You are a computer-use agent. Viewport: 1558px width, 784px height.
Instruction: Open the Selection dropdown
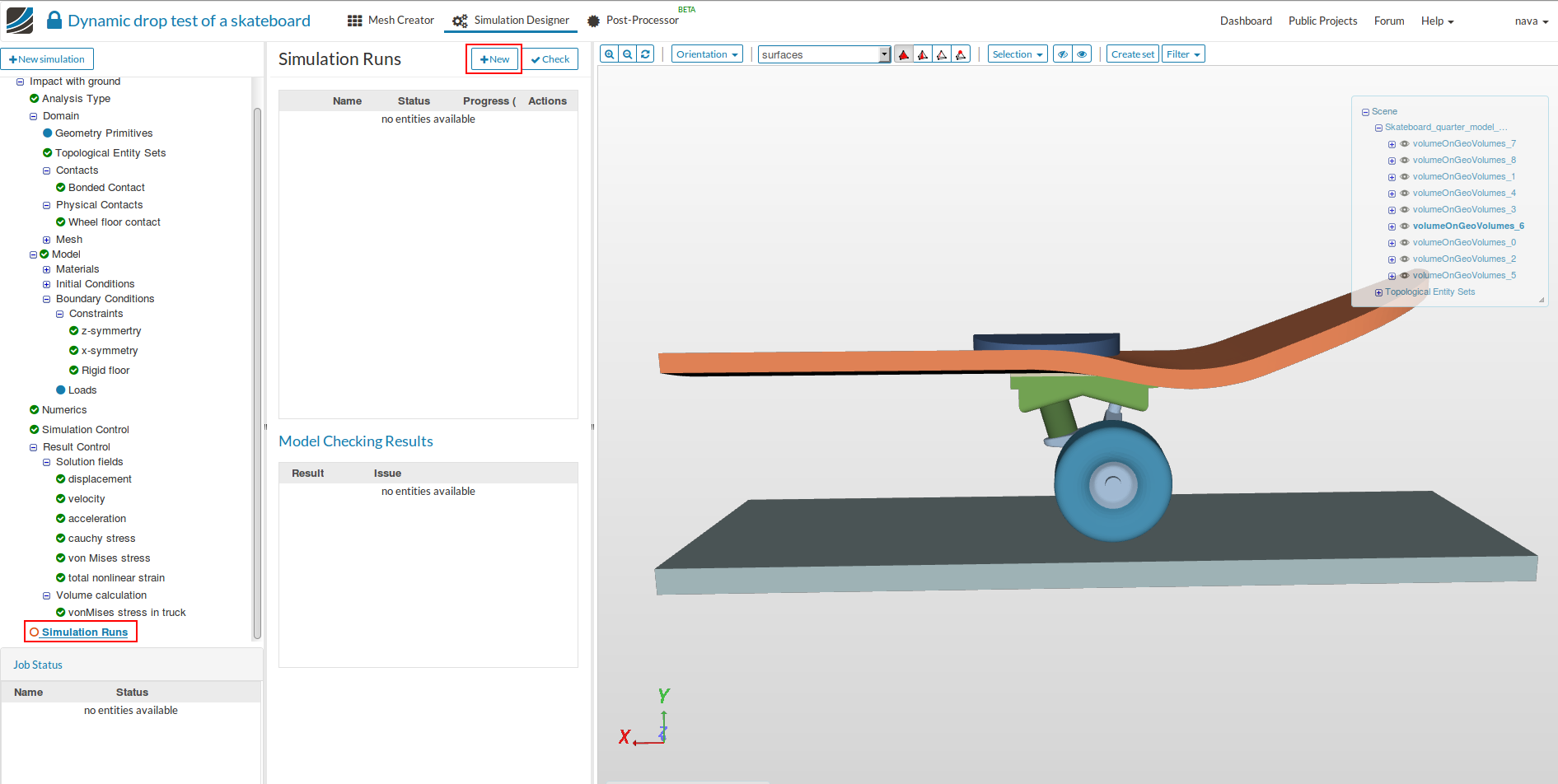point(1018,54)
